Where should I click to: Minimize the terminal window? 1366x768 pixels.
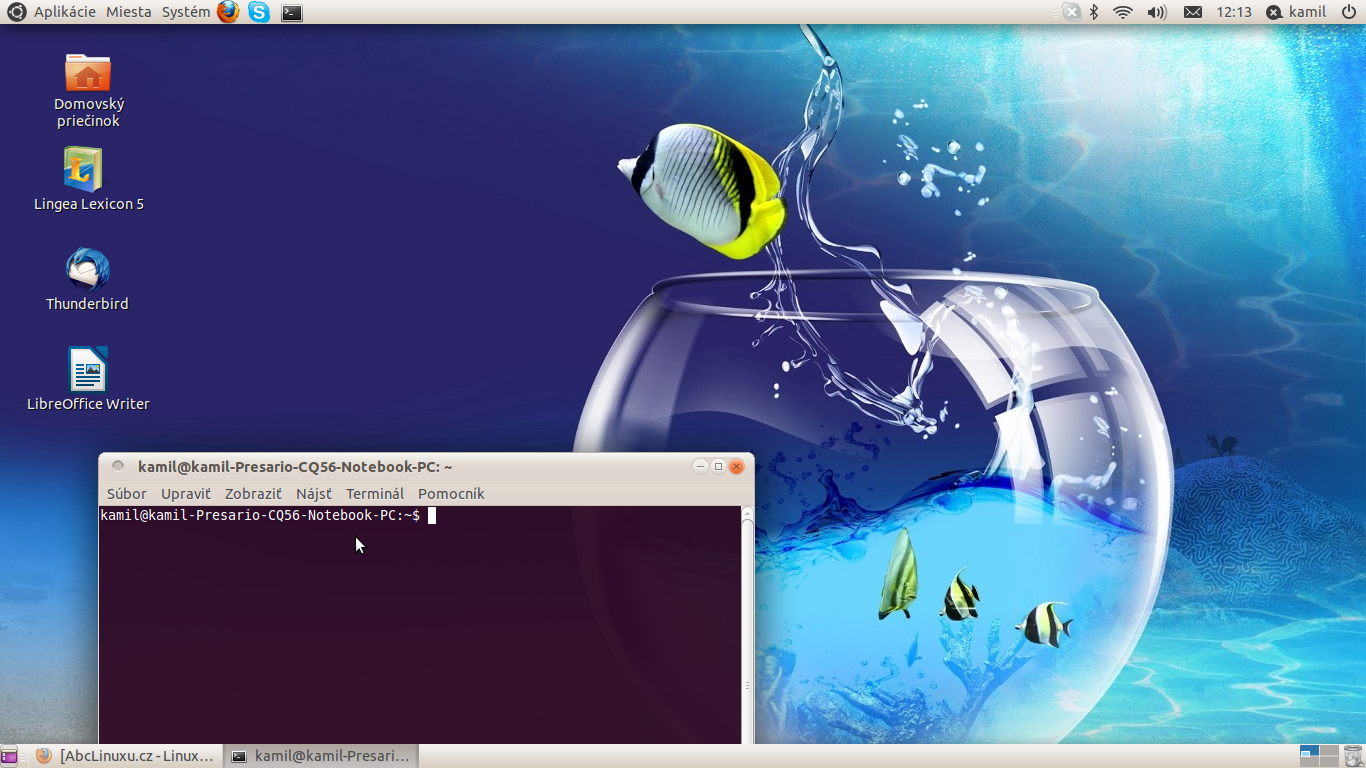(701, 466)
